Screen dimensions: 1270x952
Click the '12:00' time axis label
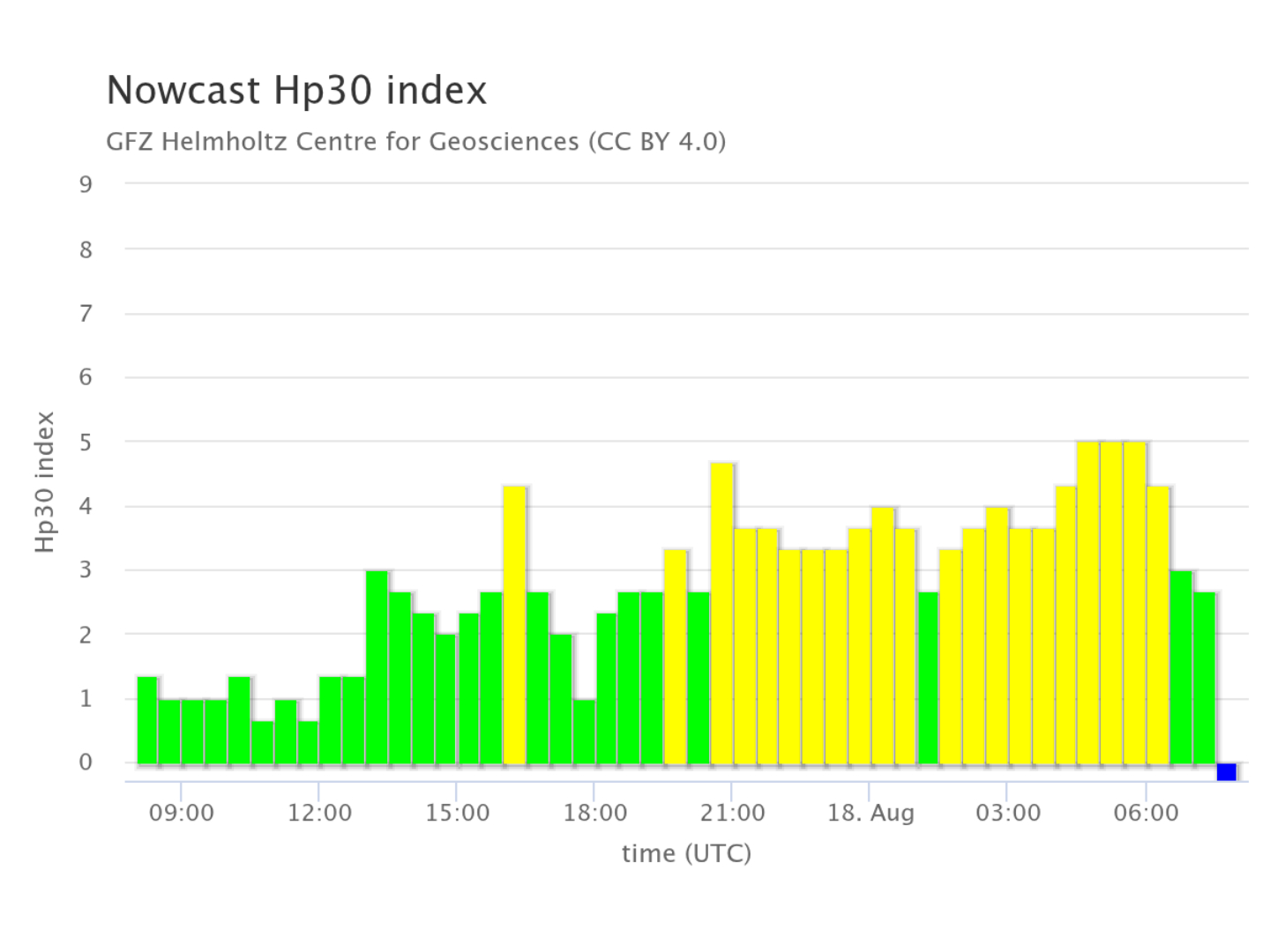point(319,813)
